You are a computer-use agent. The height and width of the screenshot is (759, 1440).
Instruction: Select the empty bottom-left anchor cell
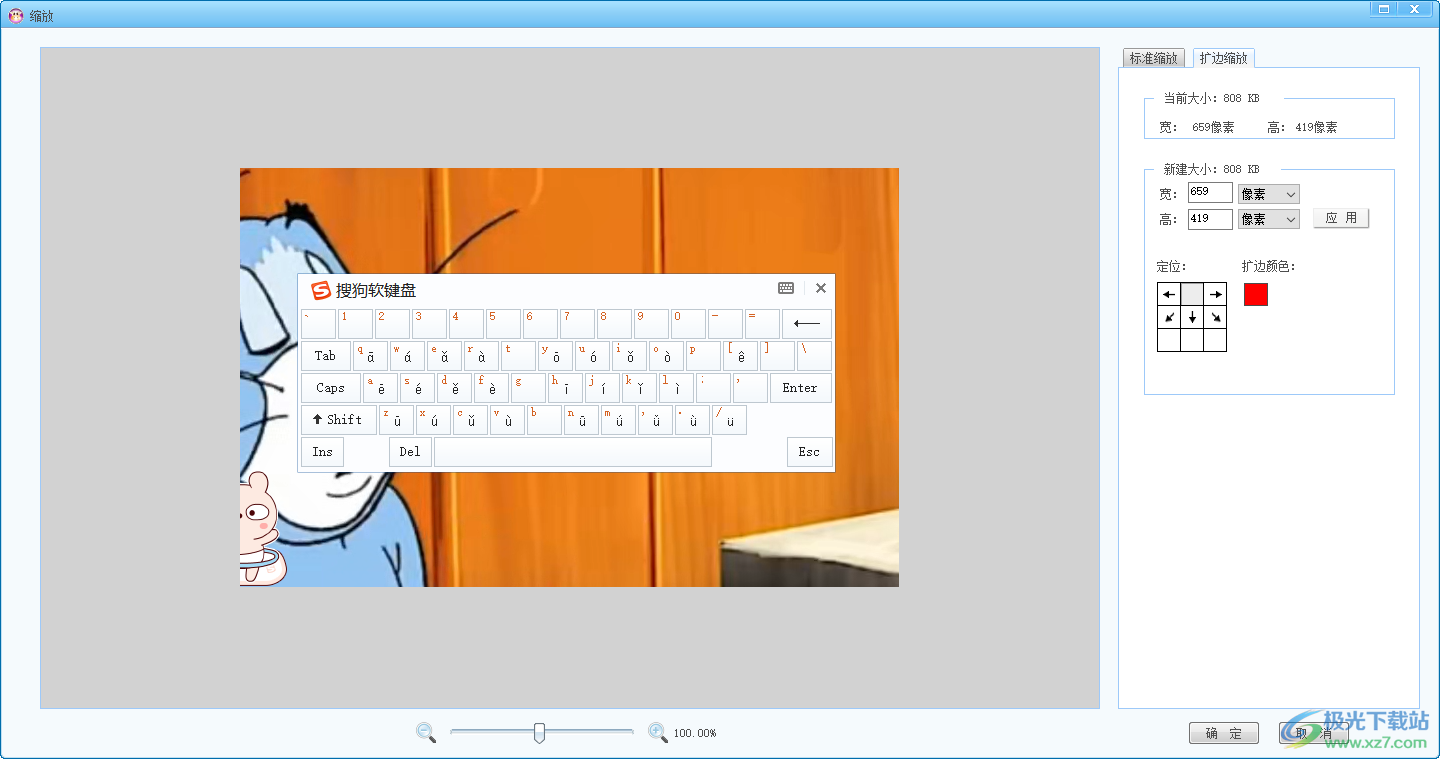pyautogui.click(x=1169, y=340)
